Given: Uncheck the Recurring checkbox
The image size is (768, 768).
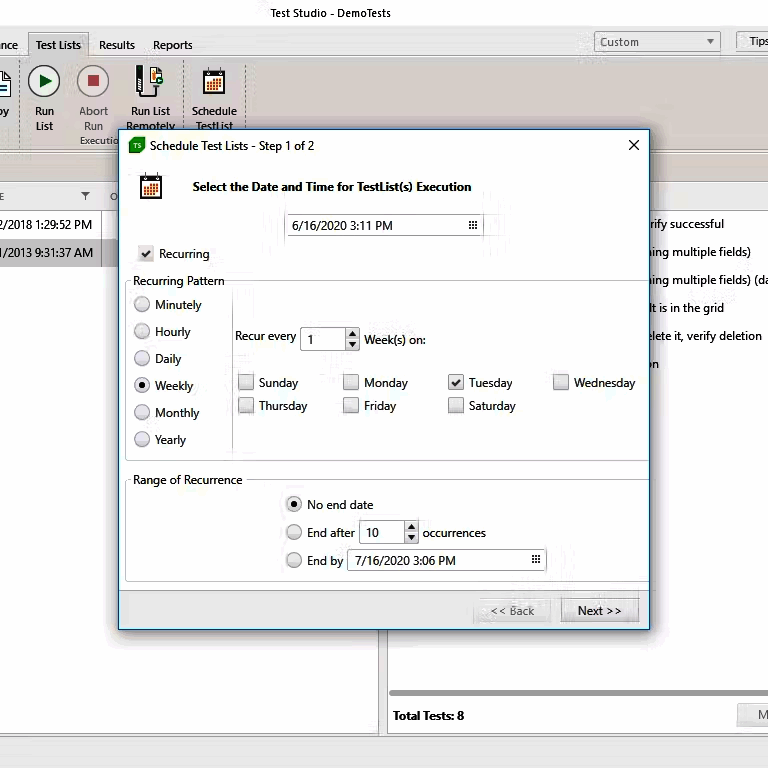Looking at the screenshot, I should tap(147, 254).
